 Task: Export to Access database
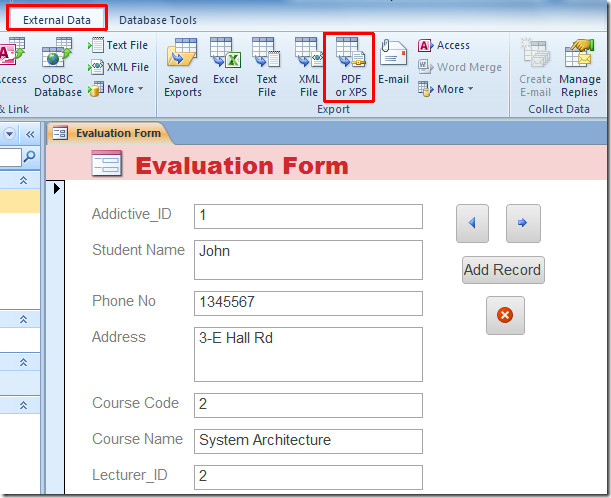tap(444, 45)
